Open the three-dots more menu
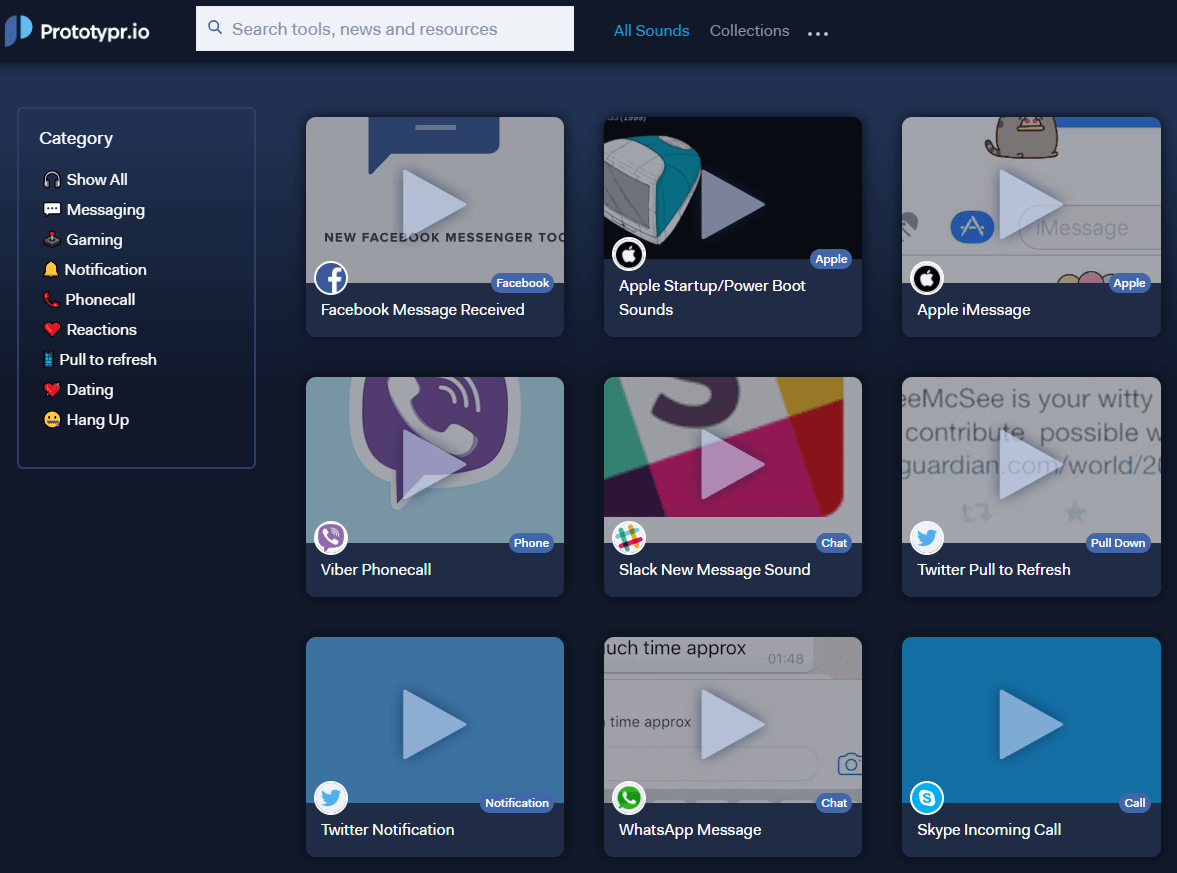Image resolution: width=1177 pixels, height=873 pixels. click(x=818, y=33)
